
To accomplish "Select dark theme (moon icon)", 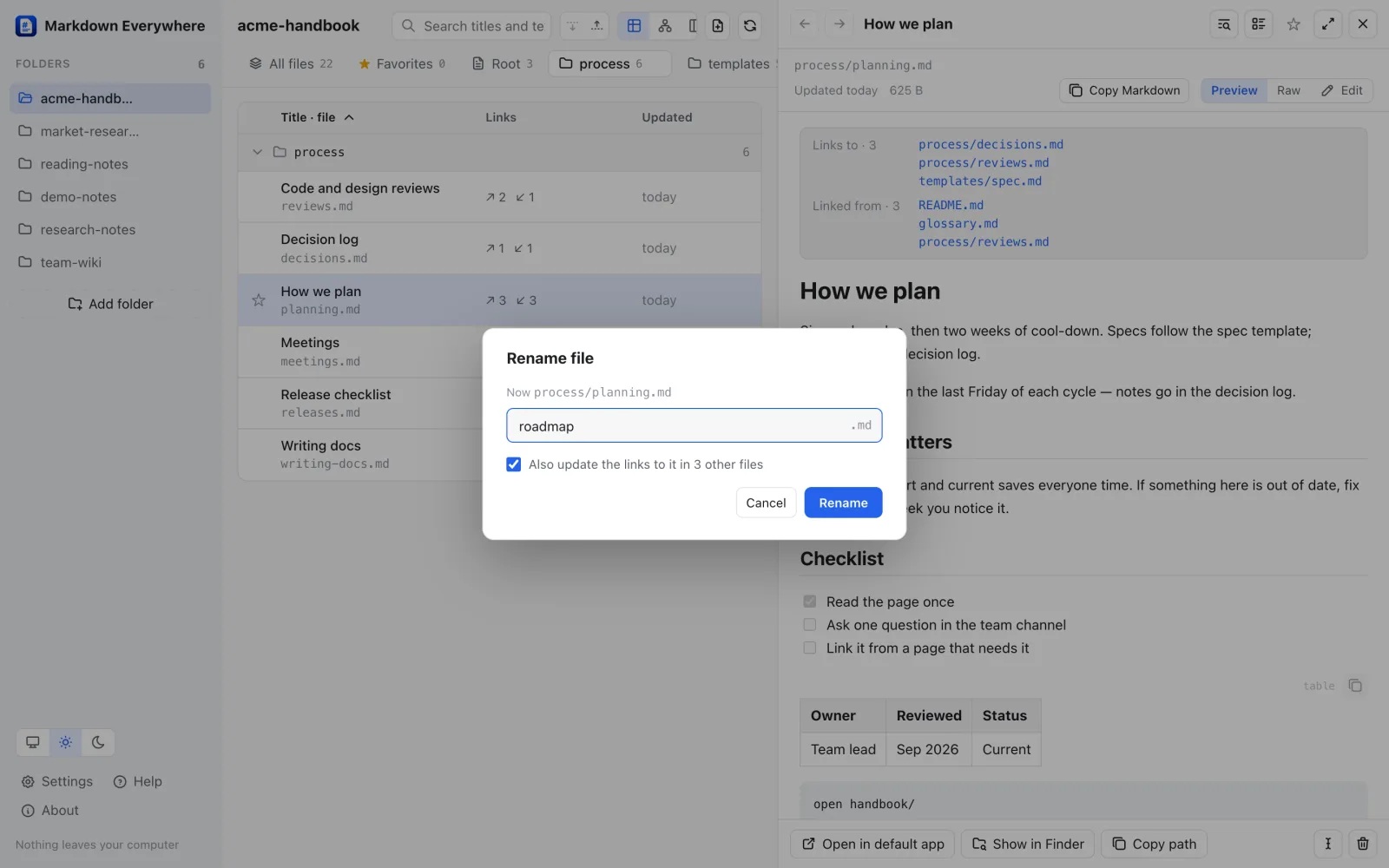I will (x=98, y=742).
